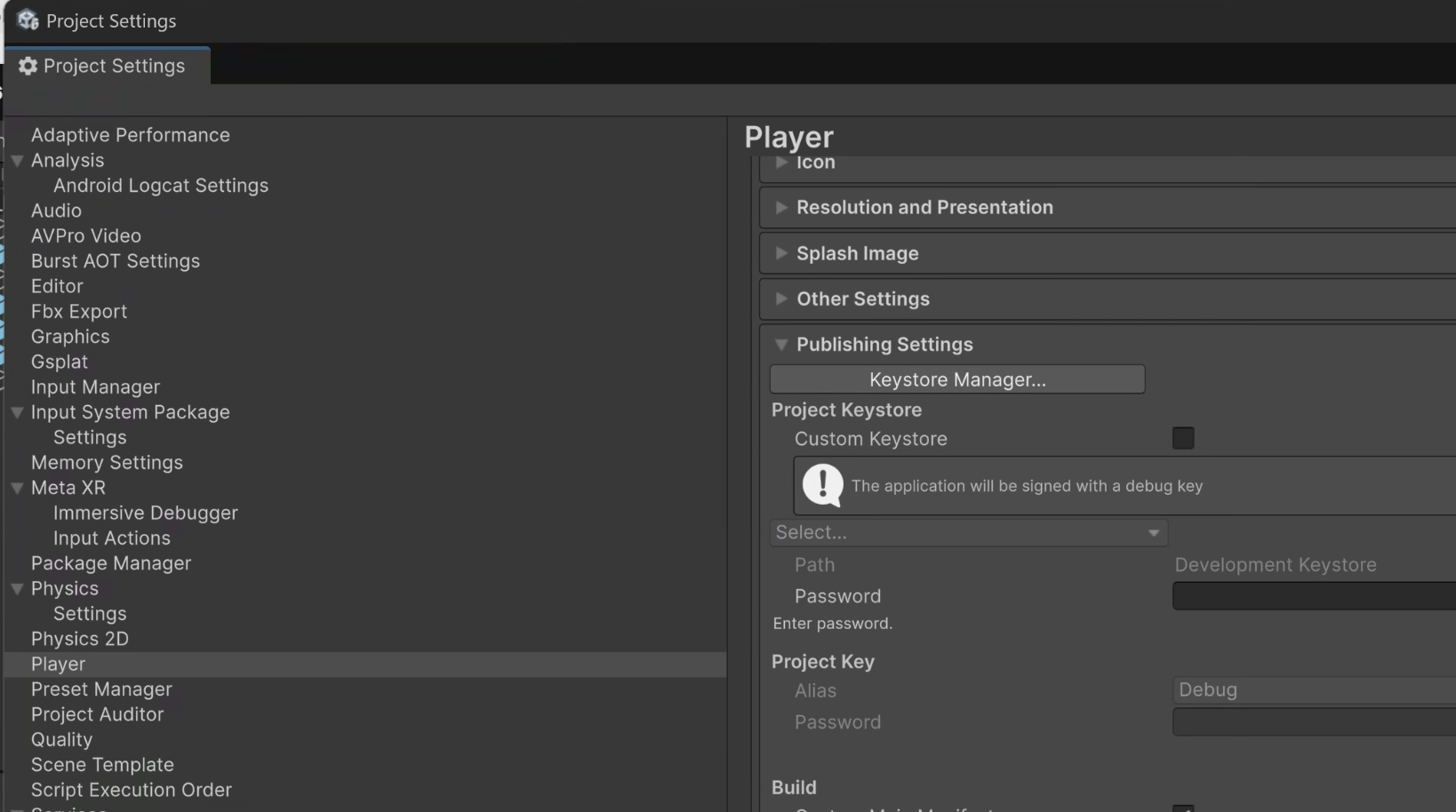The image size is (1456, 812).
Task: Enable the Custom Main Manifest checkbox
Action: pos(1182,808)
